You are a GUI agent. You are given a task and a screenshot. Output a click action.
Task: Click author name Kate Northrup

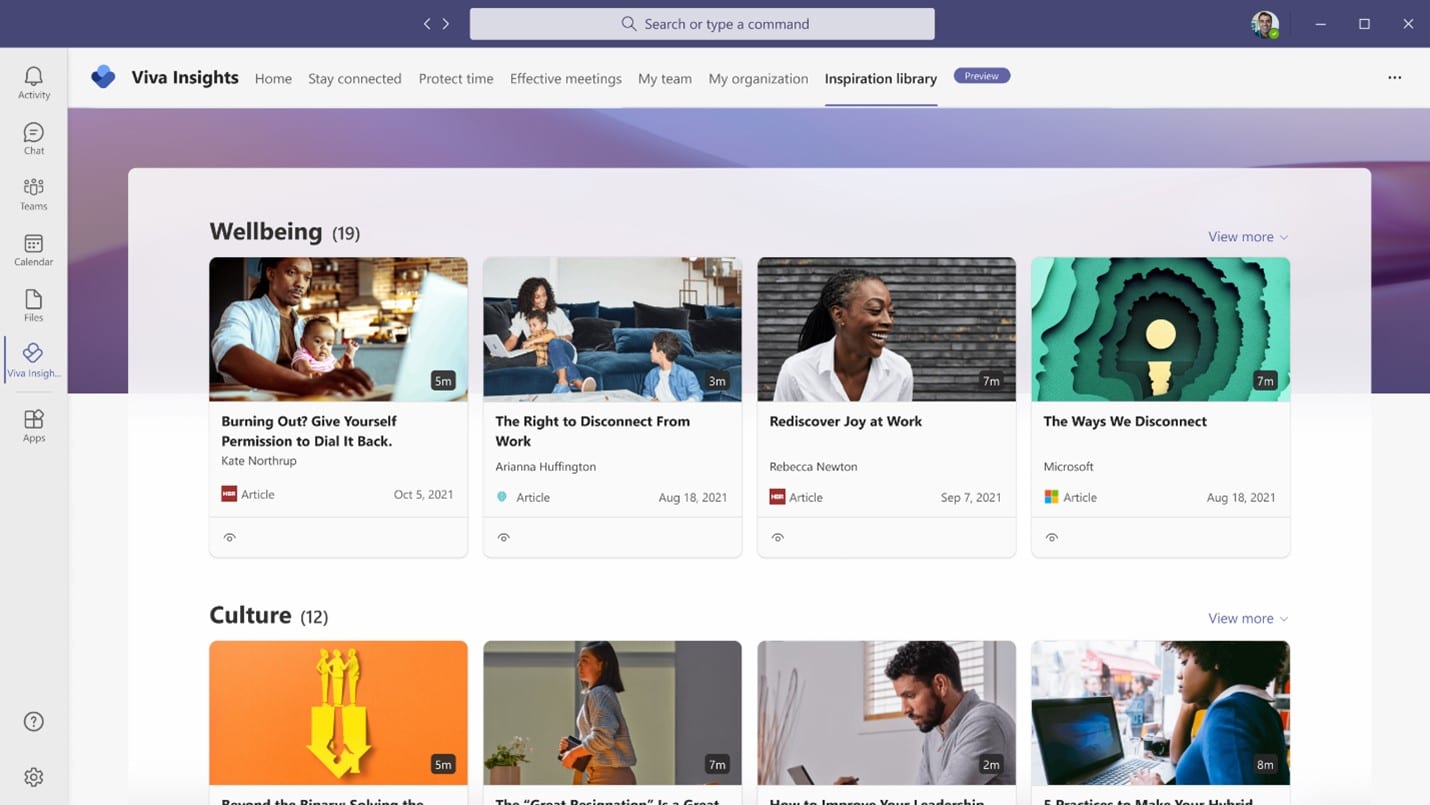(259, 461)
